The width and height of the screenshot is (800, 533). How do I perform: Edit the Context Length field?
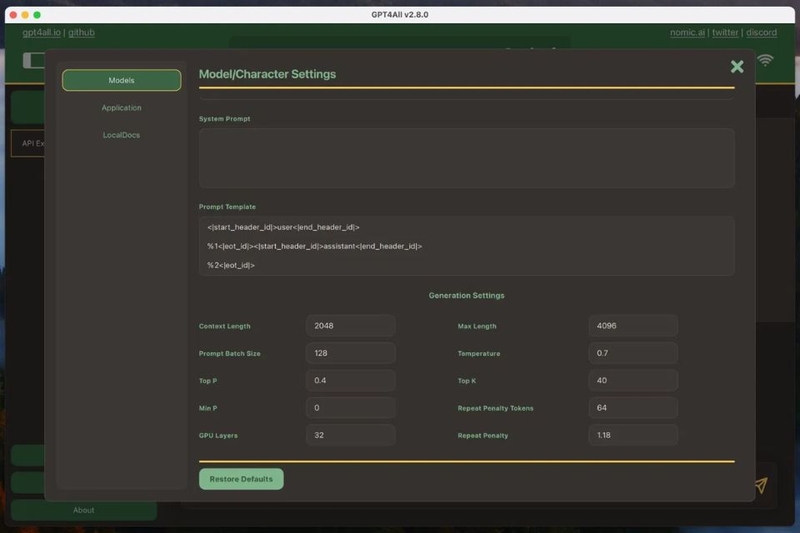(x=350, y=326)
